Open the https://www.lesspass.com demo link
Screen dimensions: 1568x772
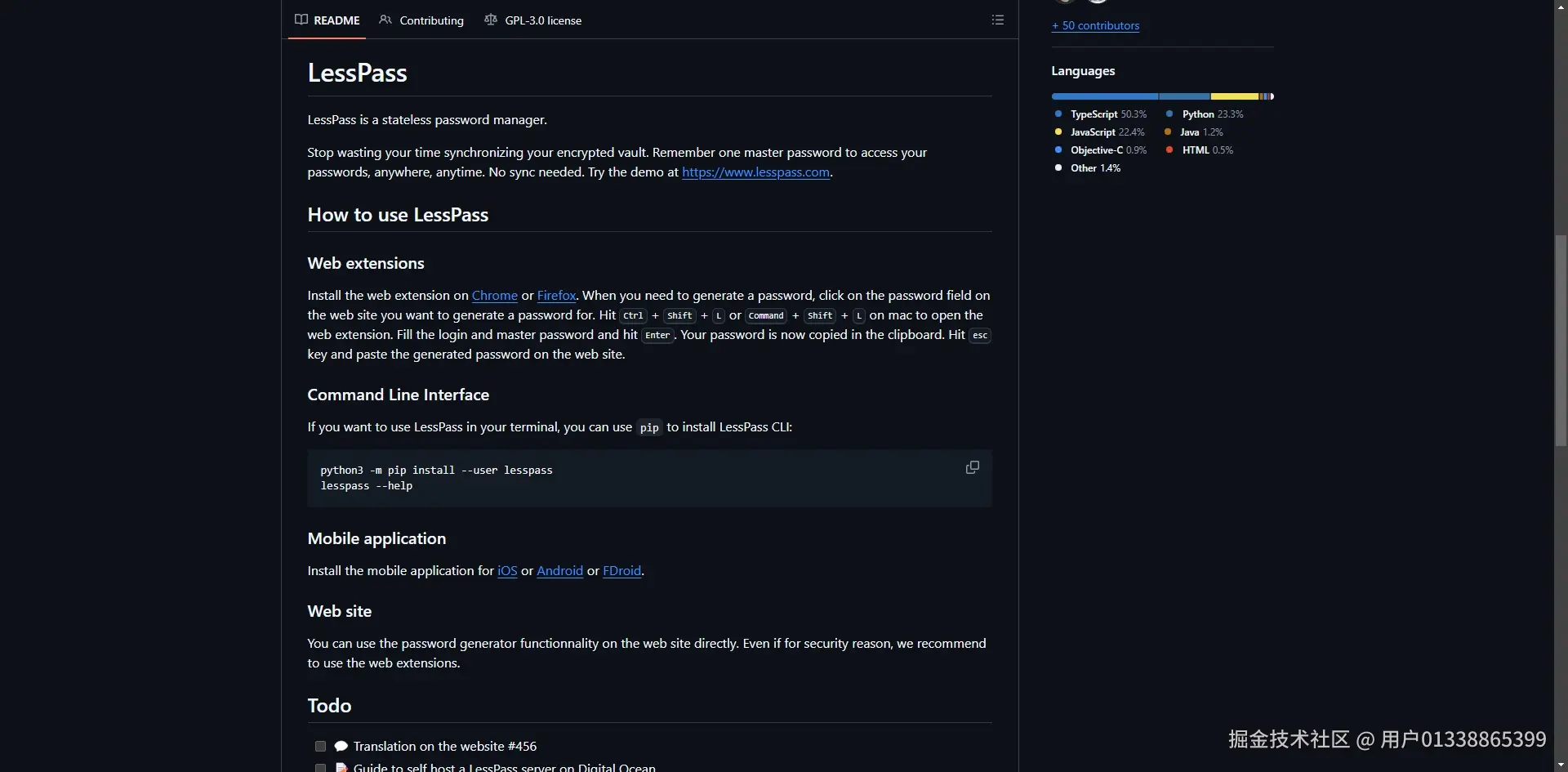point(755,172)
